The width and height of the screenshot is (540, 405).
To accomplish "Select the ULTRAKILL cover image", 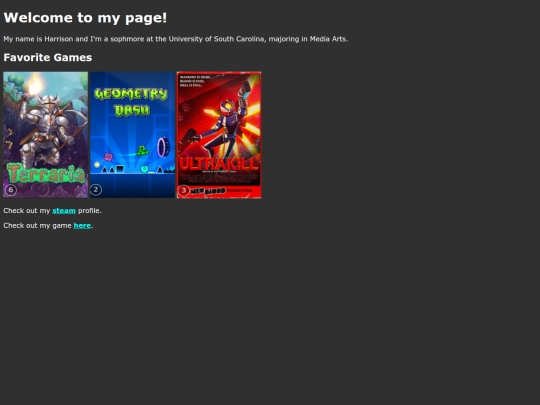I will [x=219, y=135].
